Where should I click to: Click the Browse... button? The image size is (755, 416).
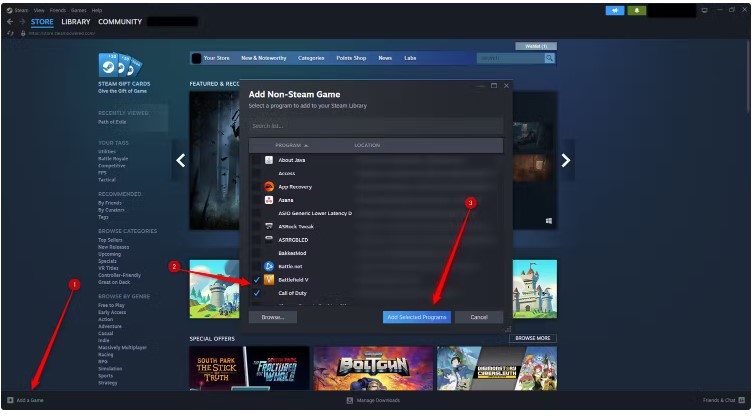tap(273, 317)
